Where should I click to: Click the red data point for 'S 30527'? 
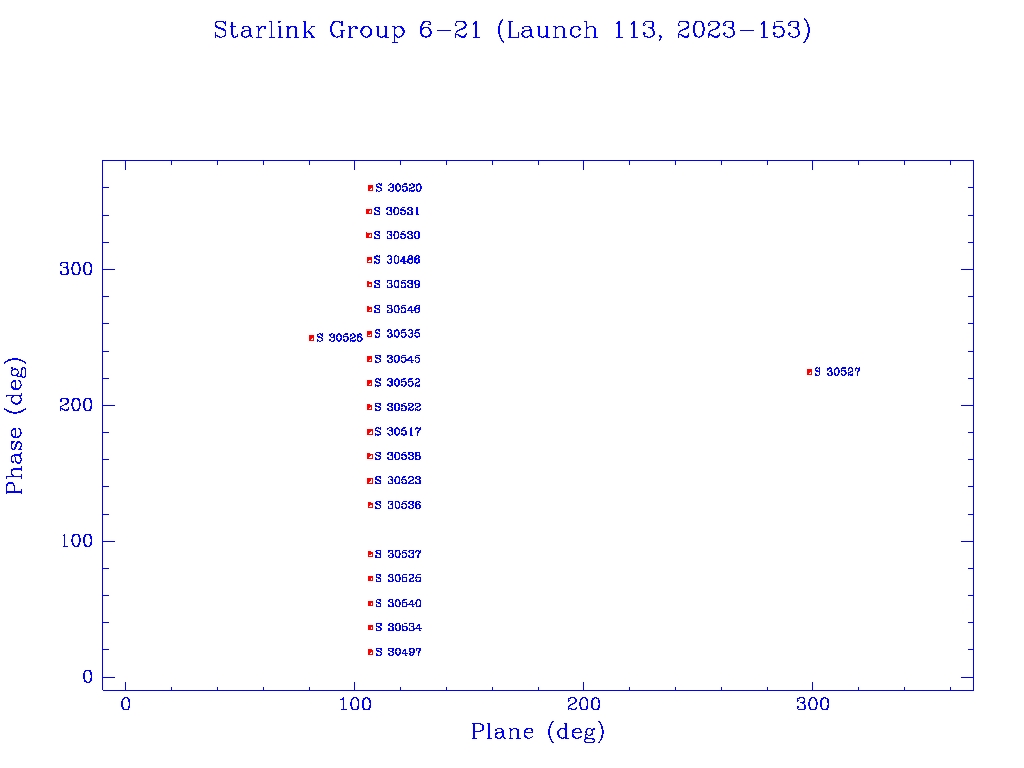pyautogui.click(x=810, y=372)
